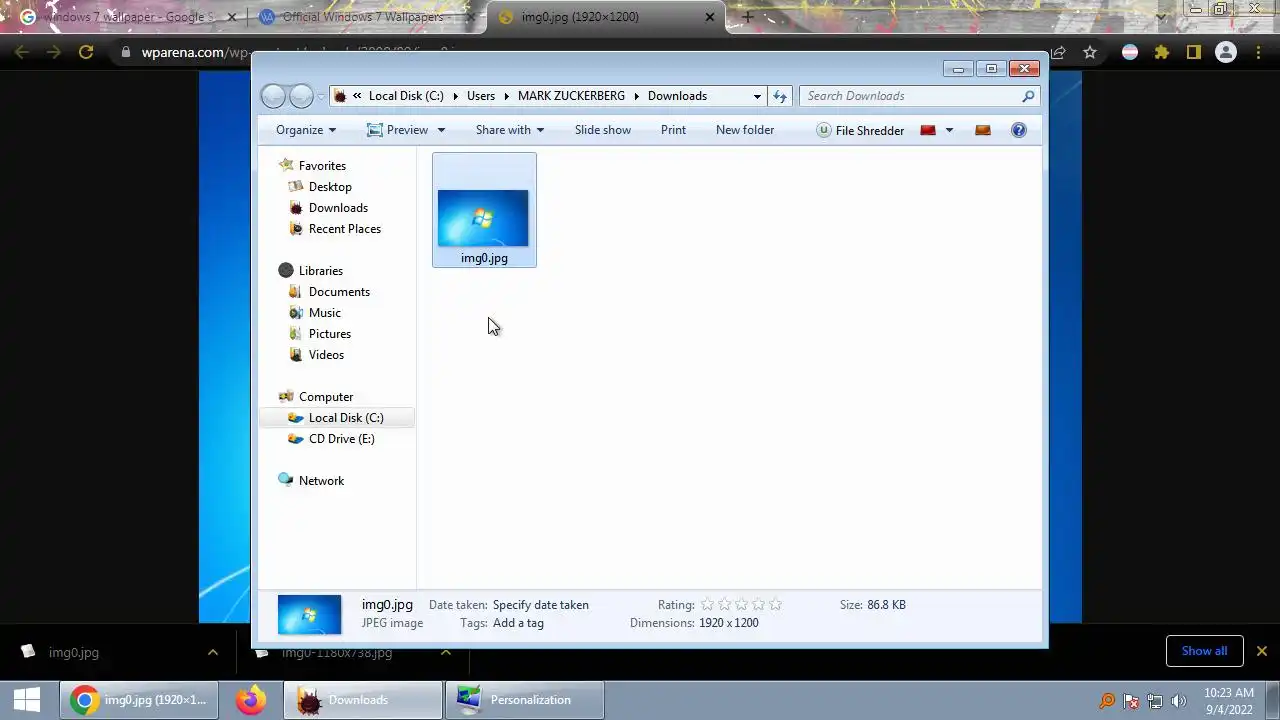
Task: Set rating to the fifth star
Action: tap(775, 605)
